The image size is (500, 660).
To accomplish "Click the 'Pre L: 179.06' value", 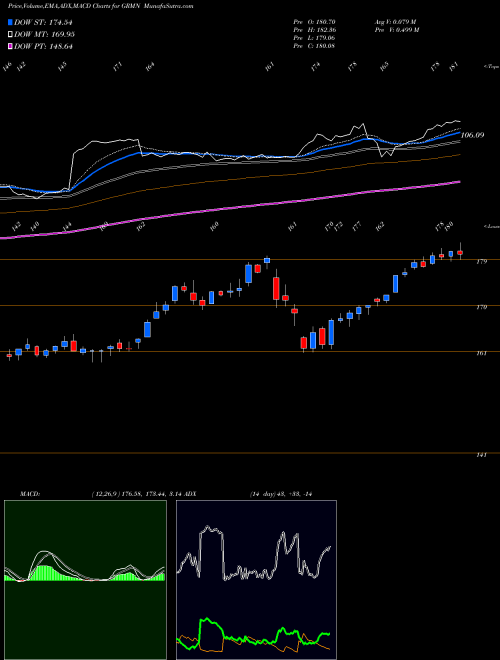I will tap(314, 38).
